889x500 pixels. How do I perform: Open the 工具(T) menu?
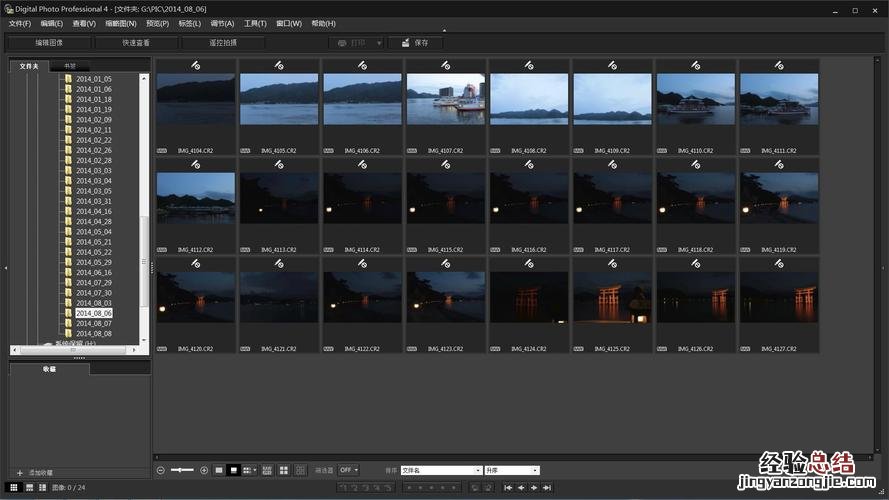pyautogui.click(x=255, y=23)
